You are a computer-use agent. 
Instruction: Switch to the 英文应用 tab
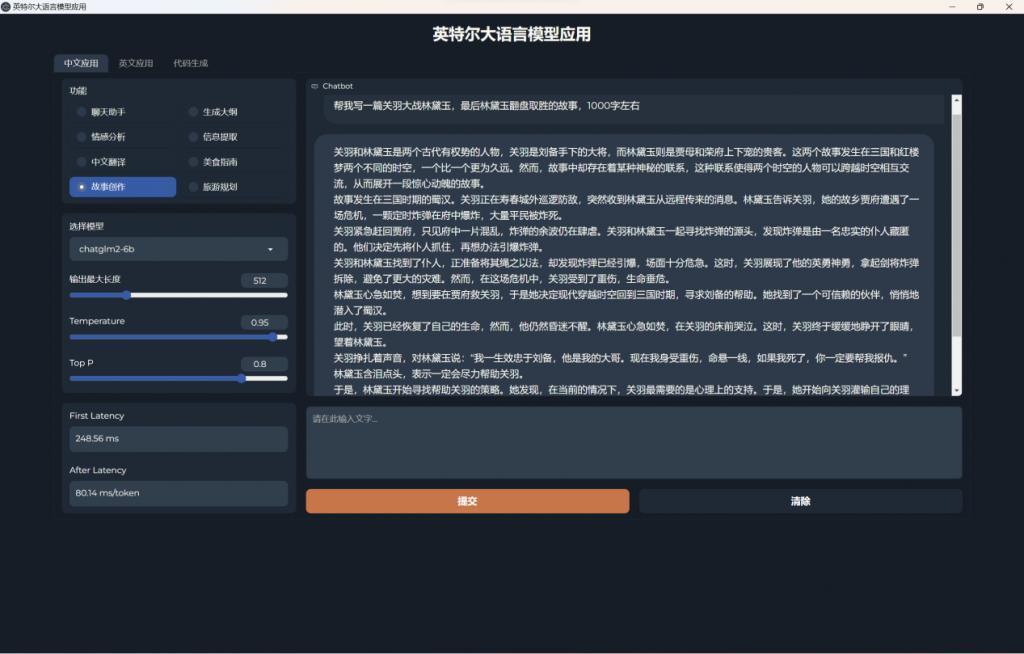(x=136, y=62)
